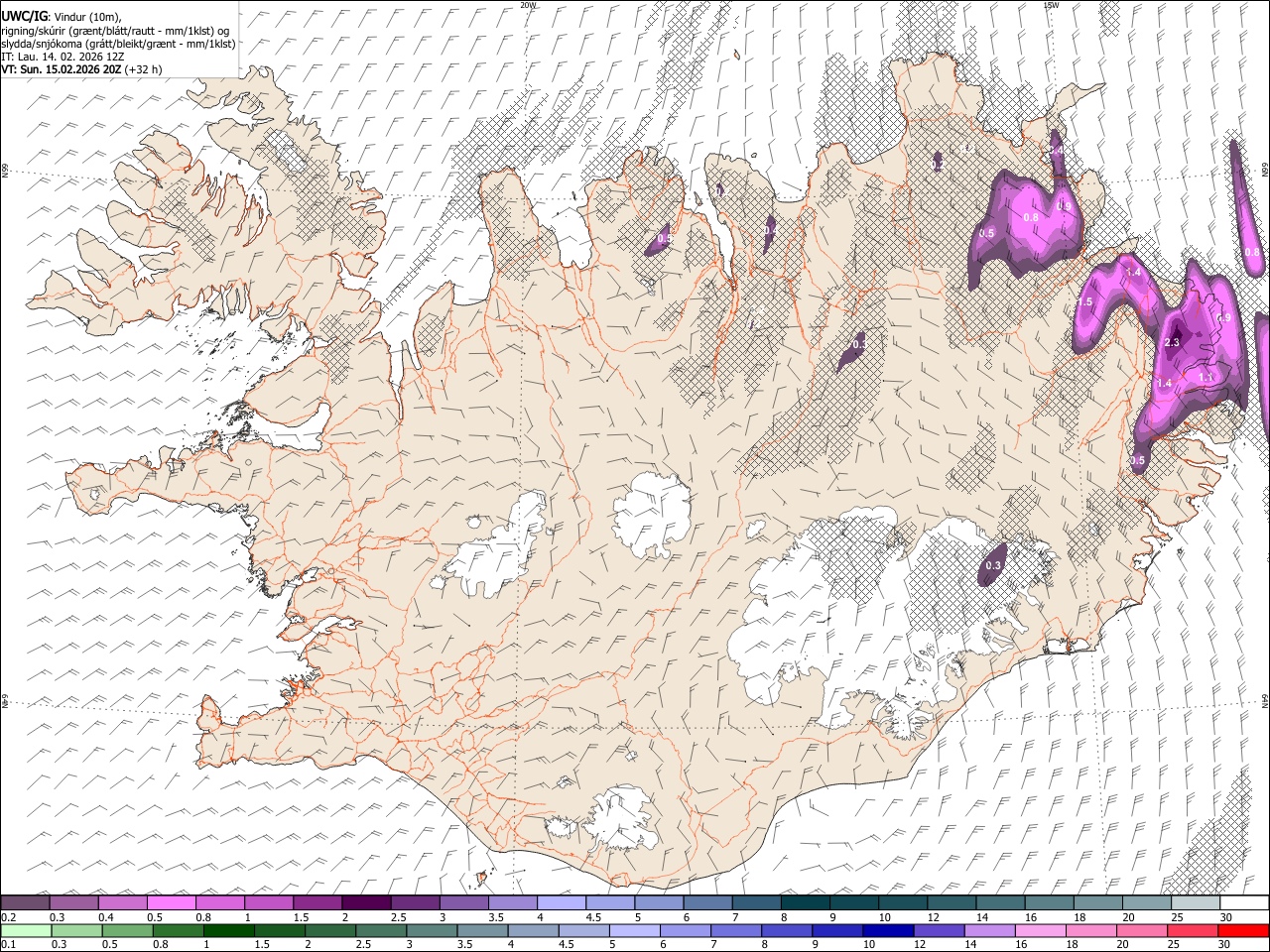Pick the dull plum legend swatch labeled 0.2
Screen dimensions: 1270x952
click(26, 903)
